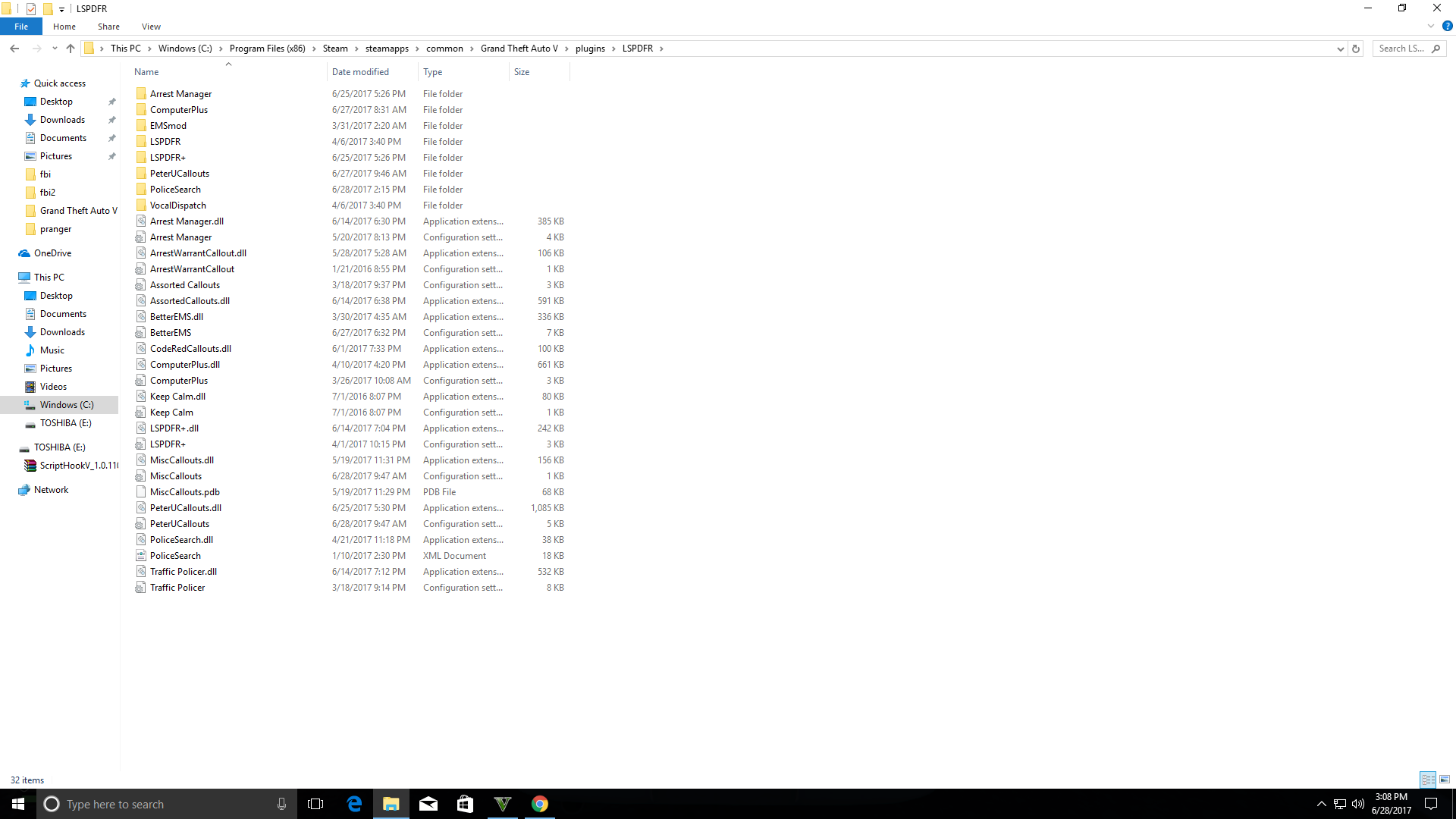
Task: Expand the recent locations dropdown arrow
Action: click(x=55, y=49)
